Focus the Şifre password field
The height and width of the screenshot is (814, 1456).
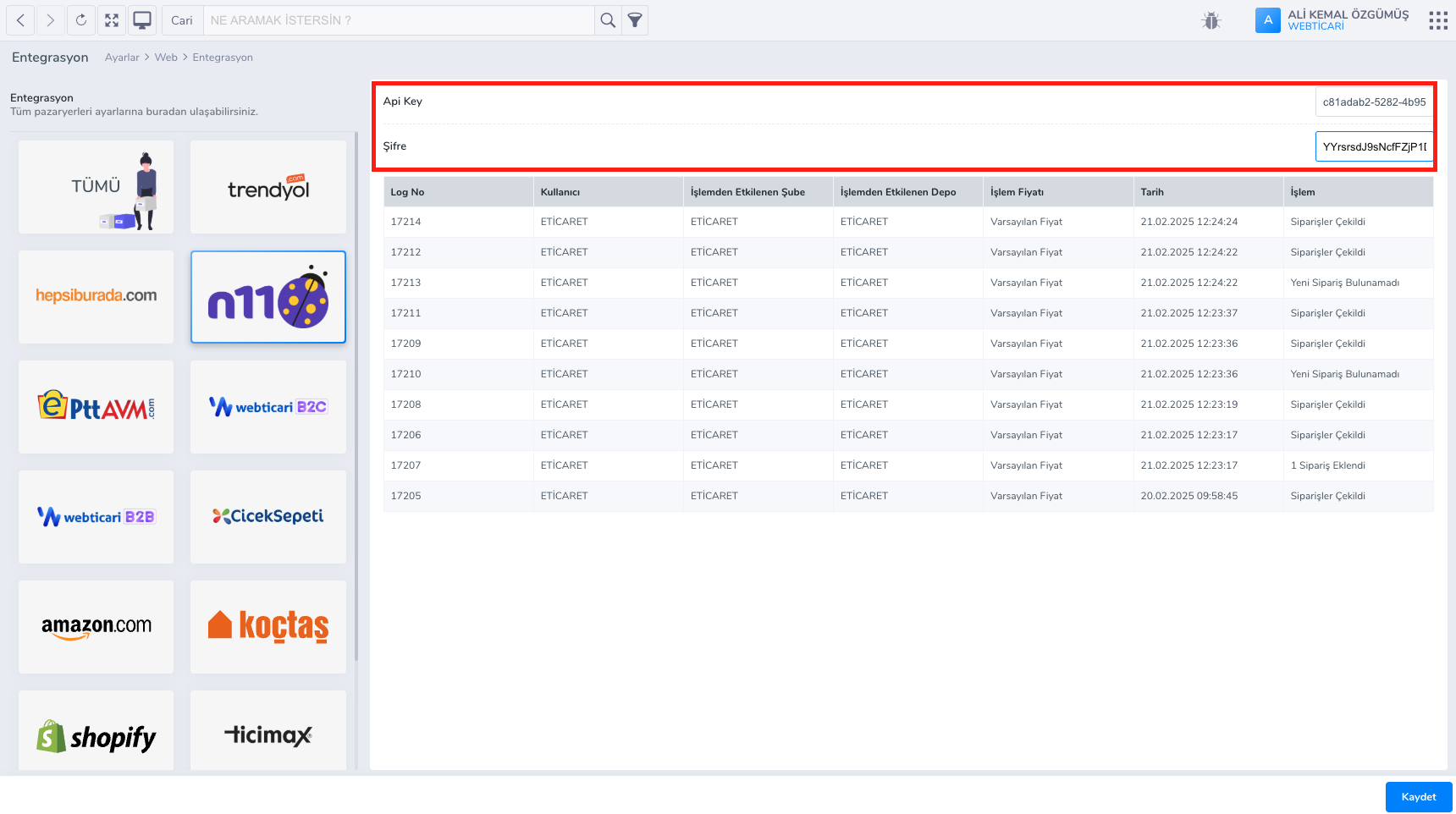[1373, 146]
